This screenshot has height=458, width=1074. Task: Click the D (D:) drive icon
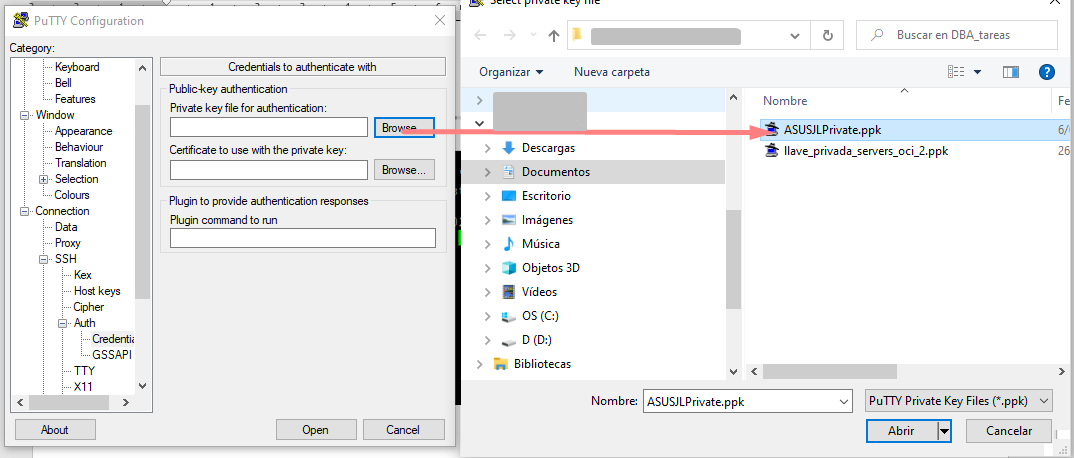[508, 340]
